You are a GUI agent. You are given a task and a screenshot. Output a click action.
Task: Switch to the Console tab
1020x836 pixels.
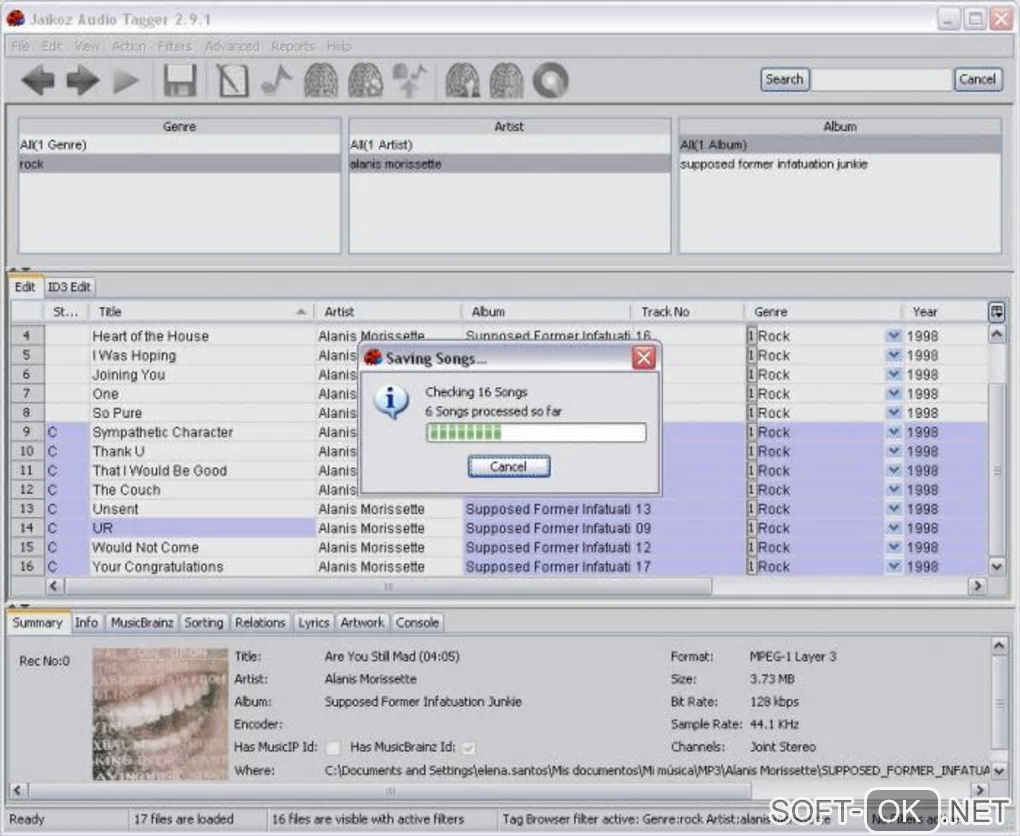tap(417, 623)
